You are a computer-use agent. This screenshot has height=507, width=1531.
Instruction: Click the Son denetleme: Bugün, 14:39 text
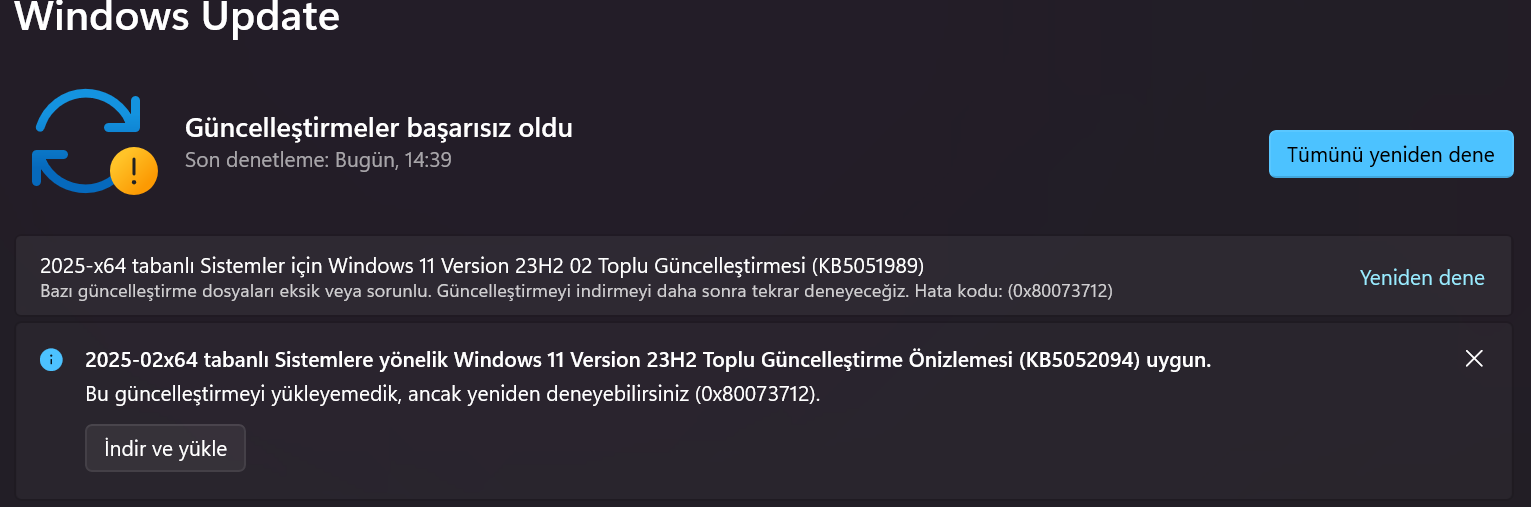318,159
